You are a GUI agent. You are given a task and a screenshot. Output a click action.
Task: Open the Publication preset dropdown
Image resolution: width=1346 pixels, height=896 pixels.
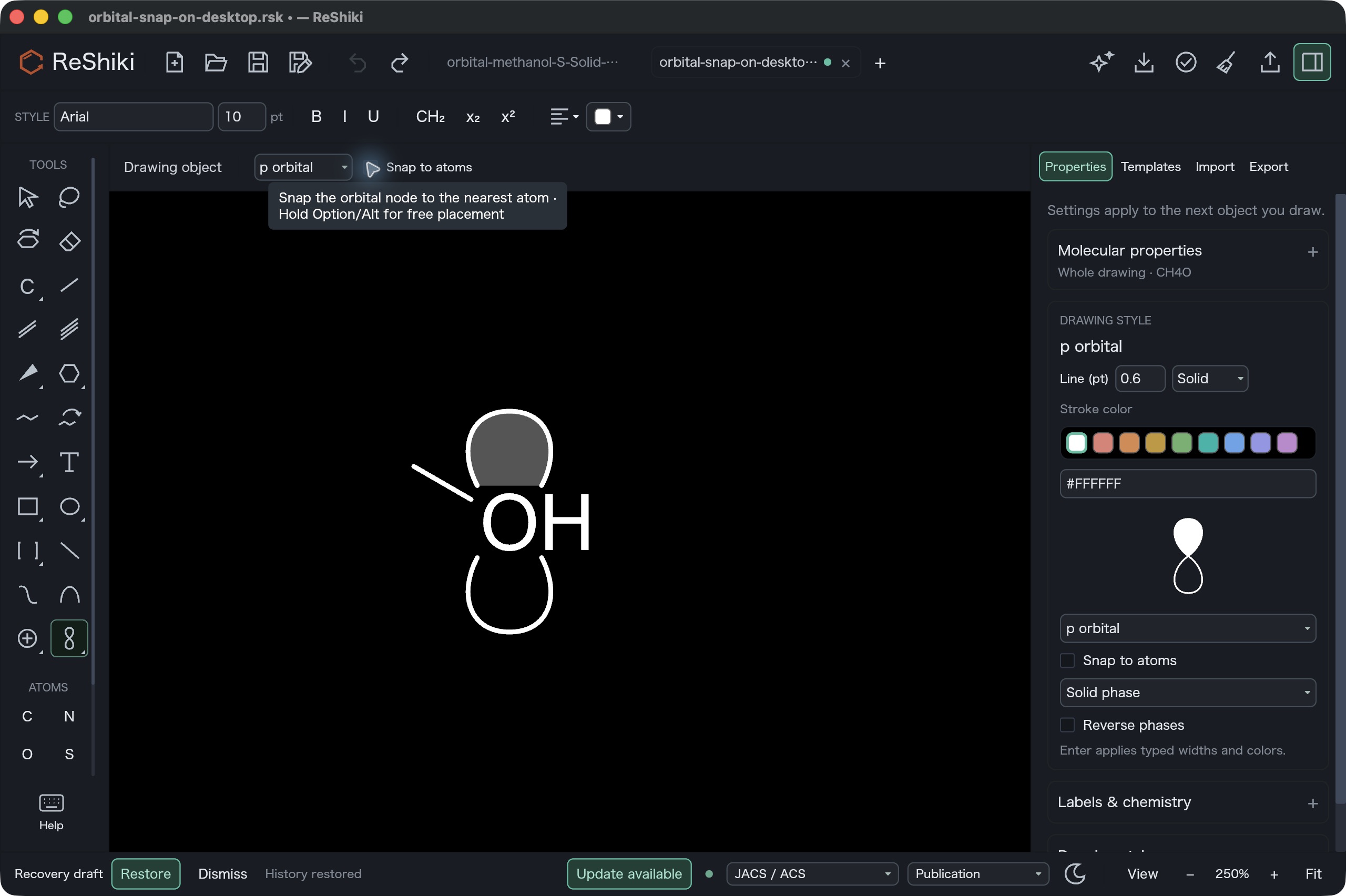(x=978, y=874)
